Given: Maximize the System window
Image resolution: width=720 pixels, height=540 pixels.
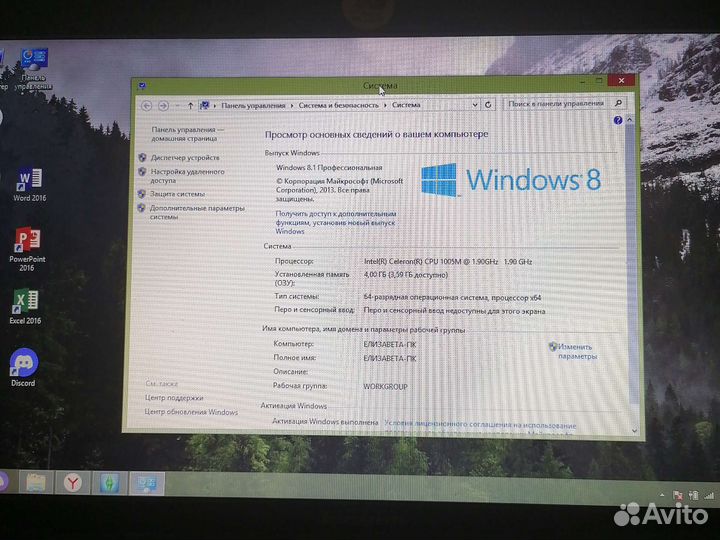Looking at the screenshot, I should (599, 80).
